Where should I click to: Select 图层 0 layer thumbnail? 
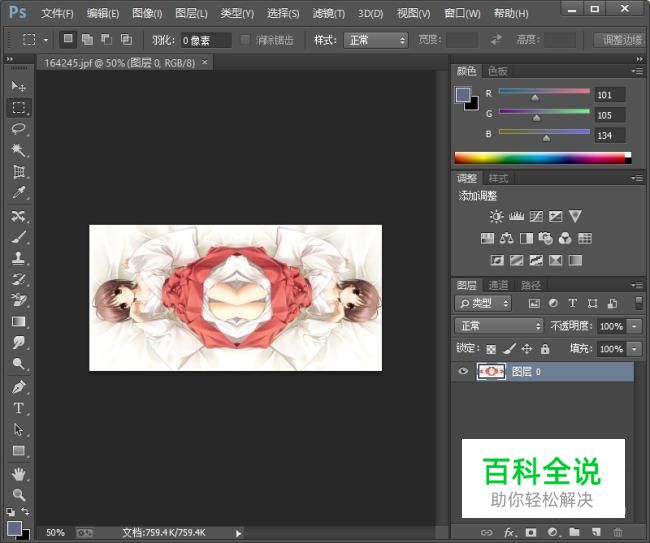(491, 371)
